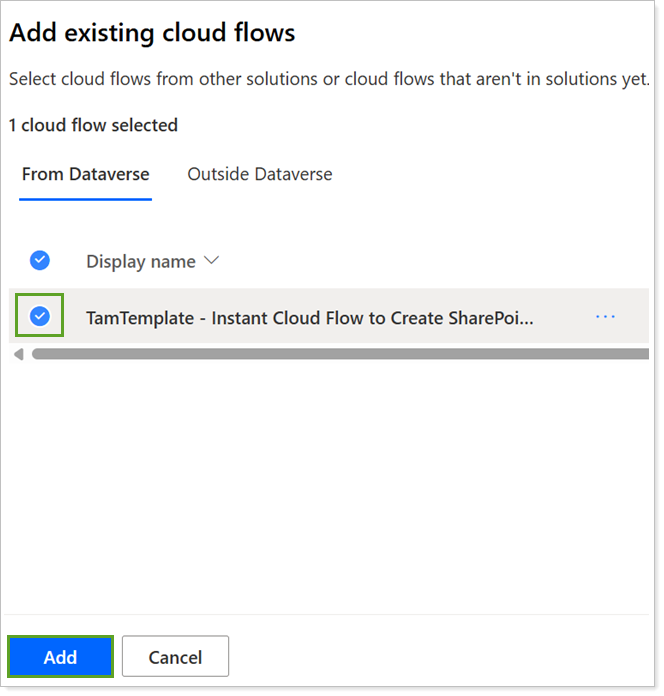The height and width of the screenshot is (696, 664).
Task: Uncheck the TamTemplate flow row checkbox
Action: (x=40, y=316)
